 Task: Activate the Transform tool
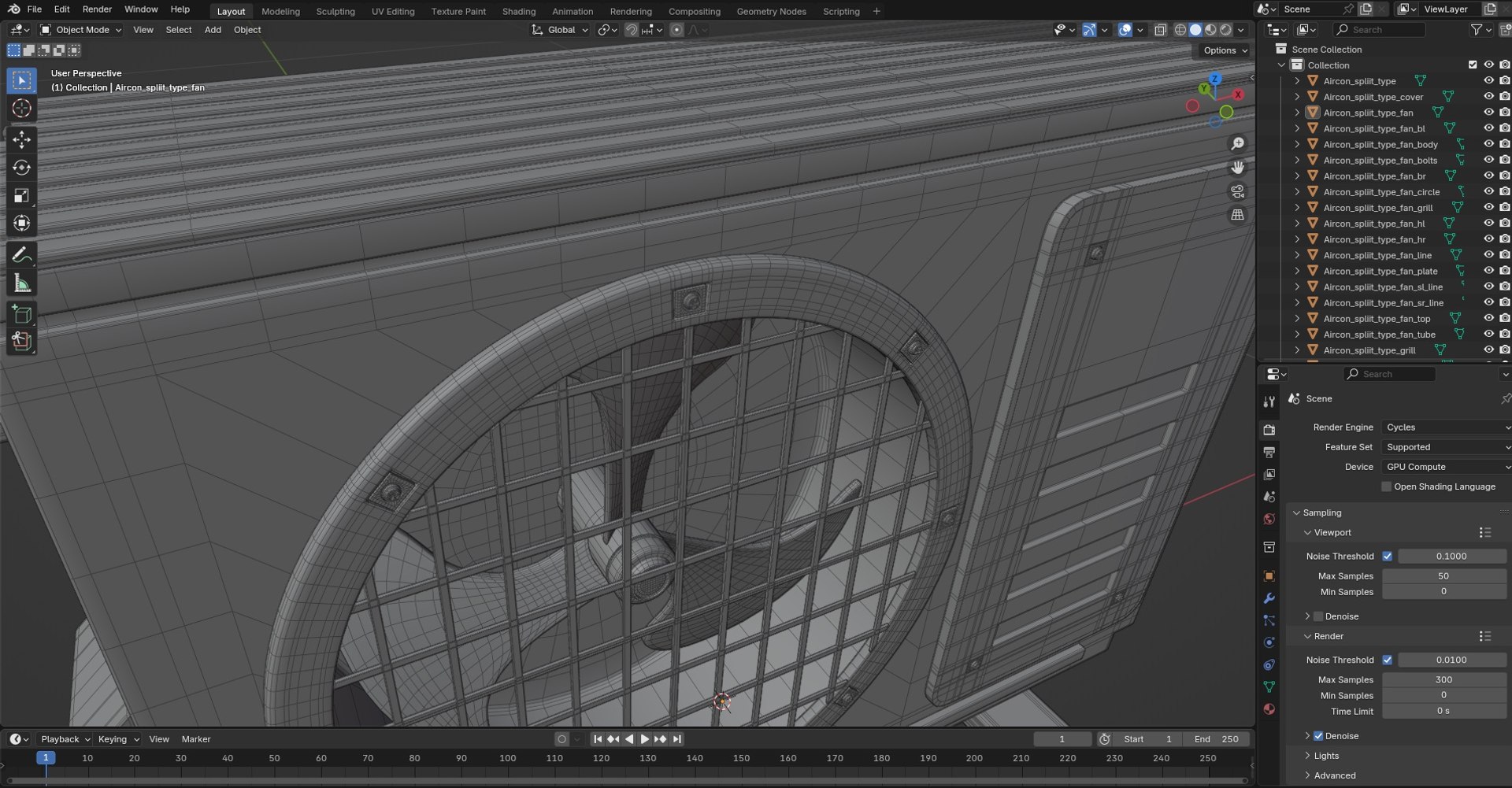[x=22, y=224]
